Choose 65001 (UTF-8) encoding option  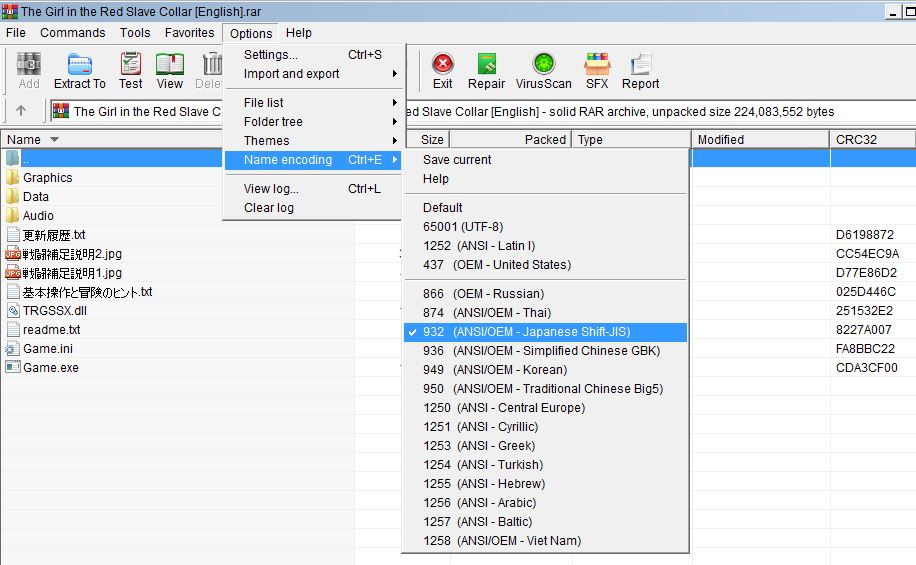(x=463, y=227)
